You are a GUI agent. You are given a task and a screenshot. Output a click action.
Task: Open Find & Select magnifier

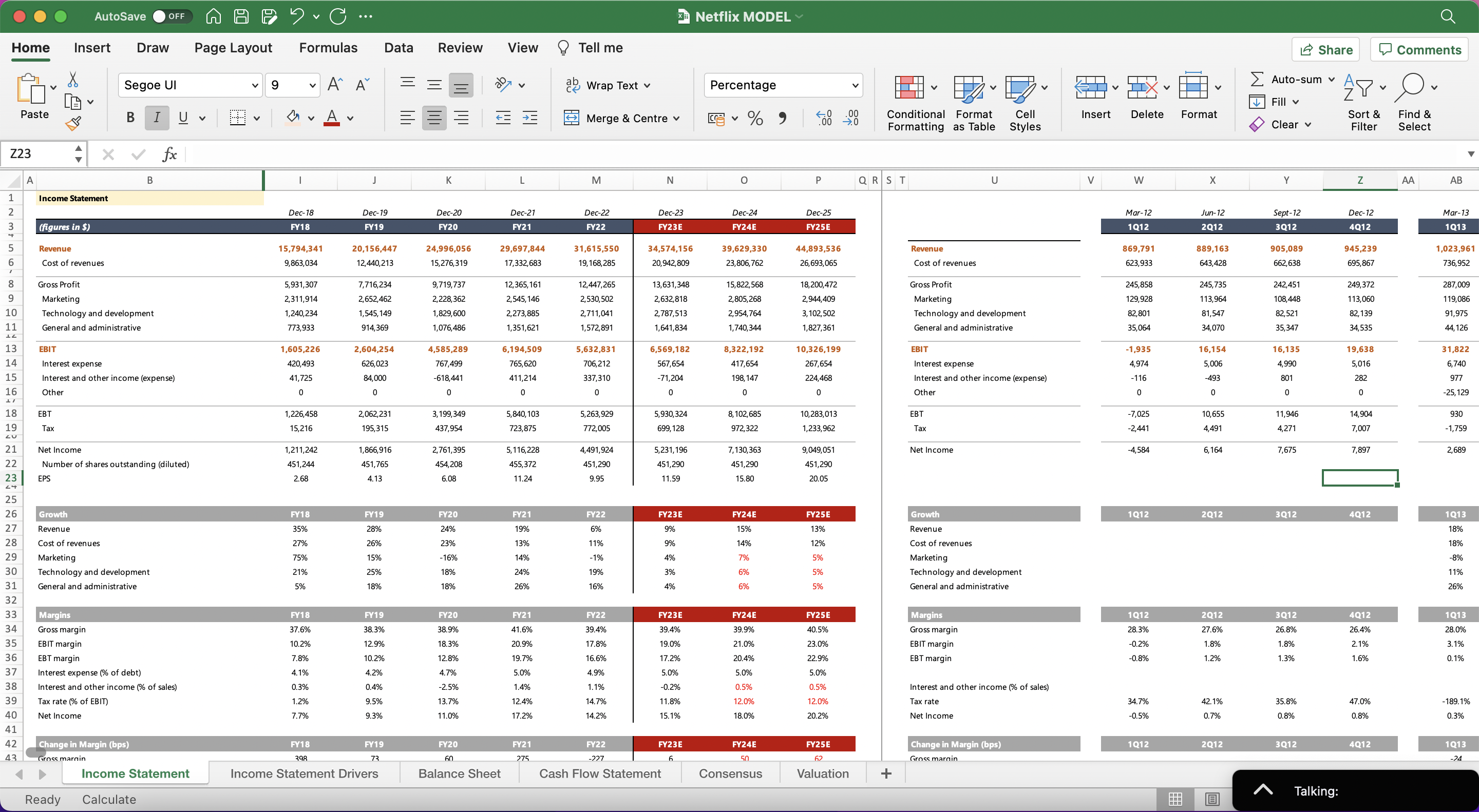coord(1414,103)
